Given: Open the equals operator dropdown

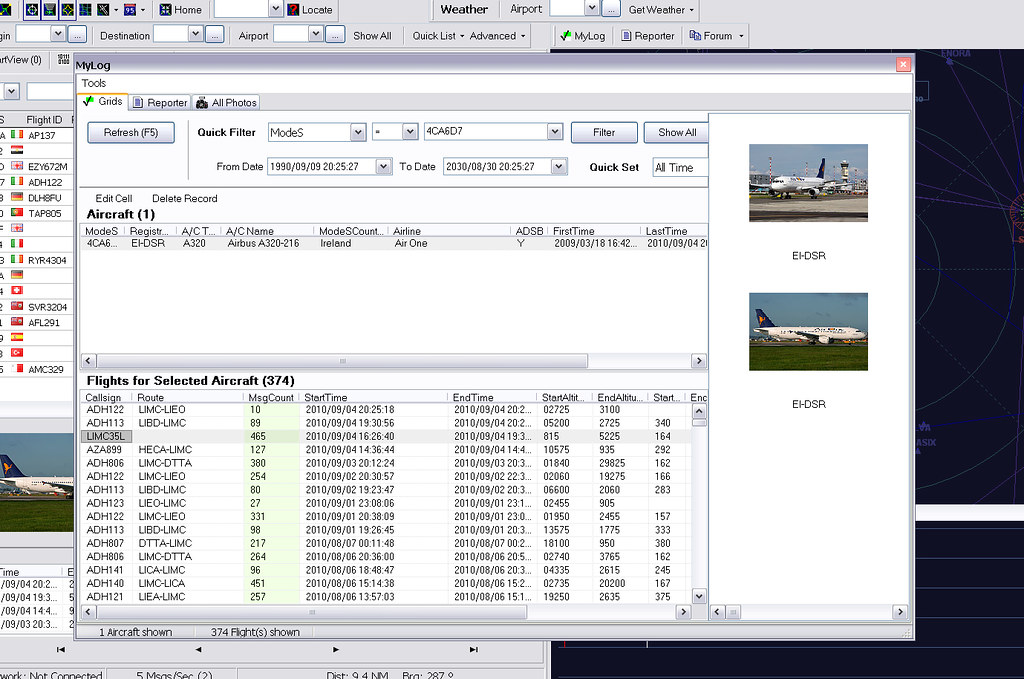Looking at the screenshot, I should 409,132.
